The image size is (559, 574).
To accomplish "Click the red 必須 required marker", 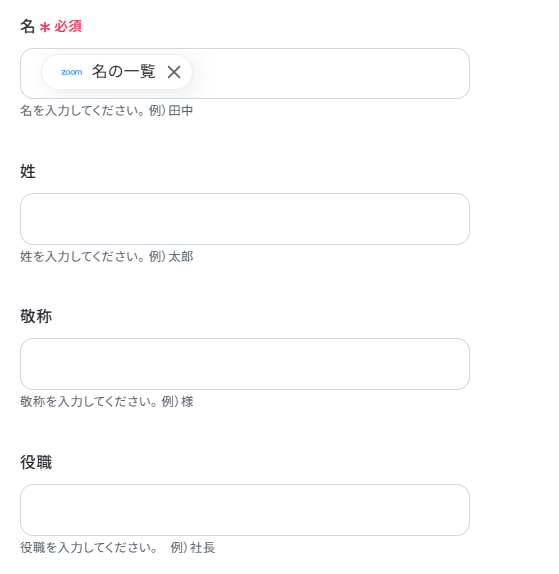I will click(68, 26).
